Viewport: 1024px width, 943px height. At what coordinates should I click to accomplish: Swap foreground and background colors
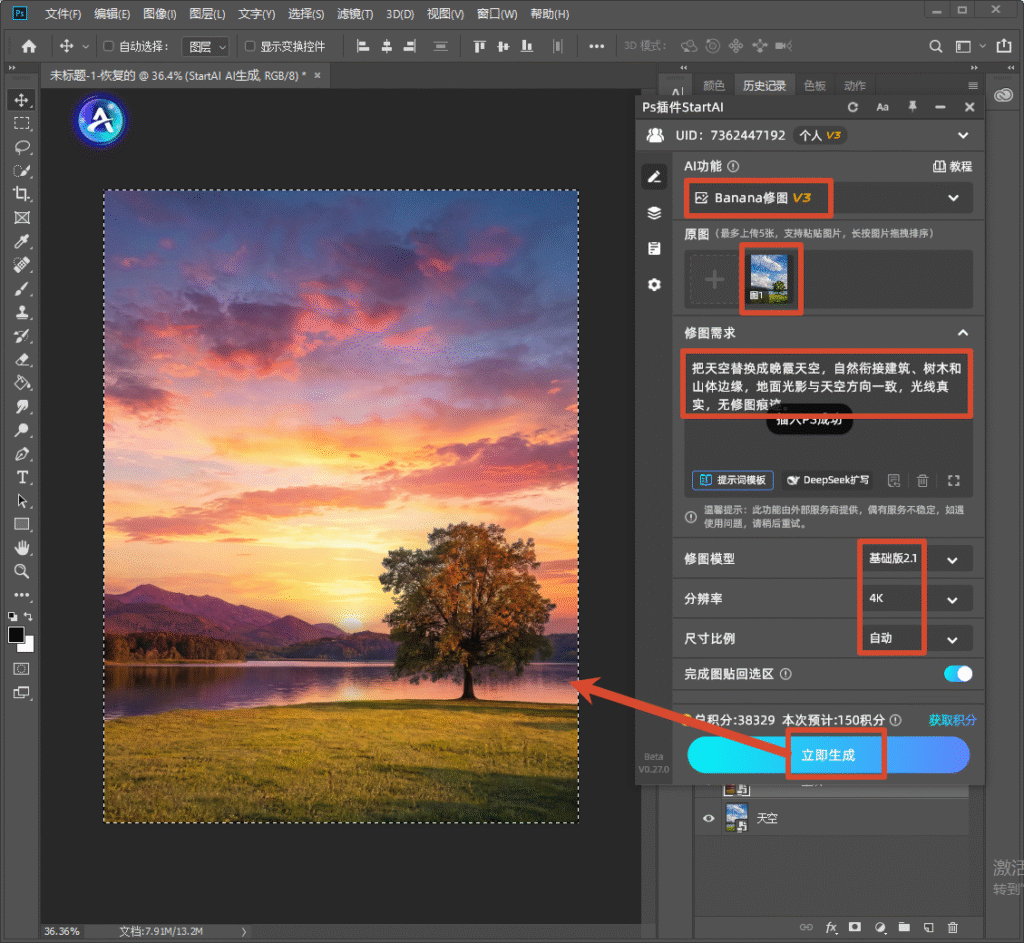point(29,616)
